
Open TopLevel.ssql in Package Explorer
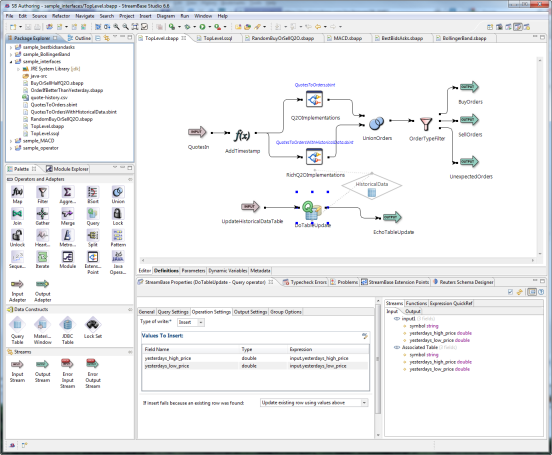pyautogui.click(x=45, y=133)
